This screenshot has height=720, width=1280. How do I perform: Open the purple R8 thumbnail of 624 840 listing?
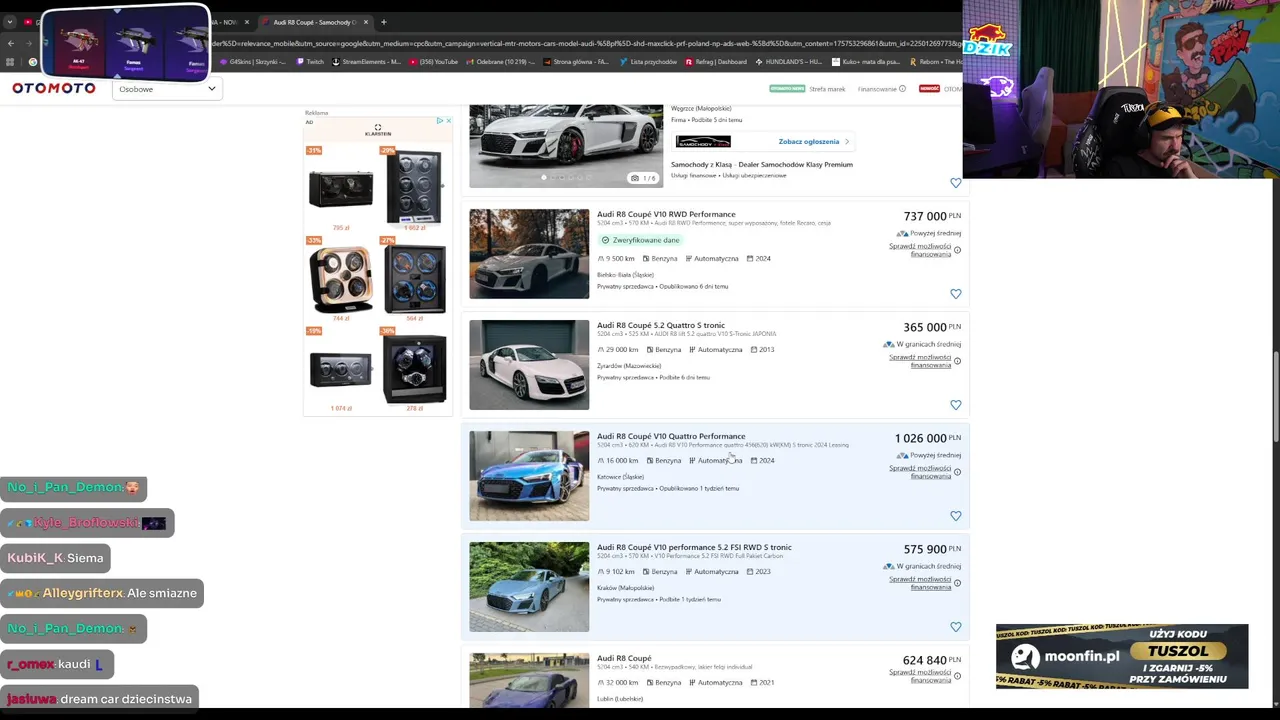[529, 680]
